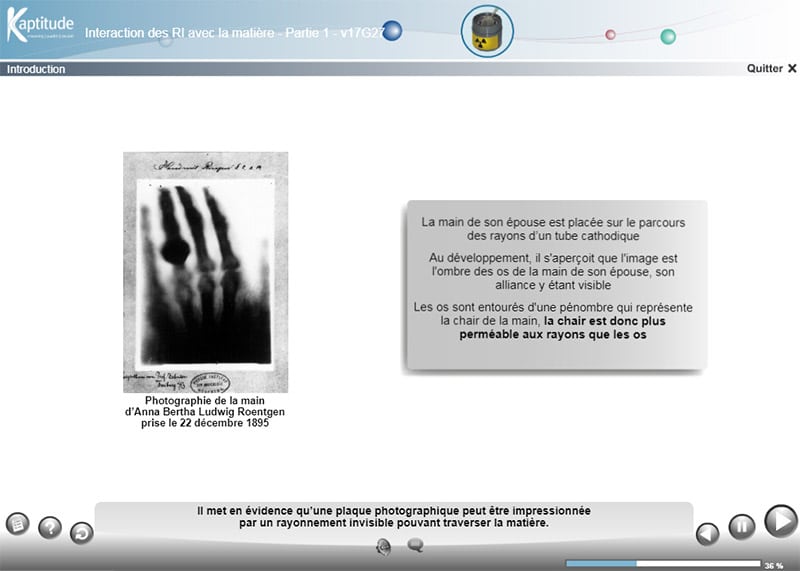Select the Introduction section label

click(x=36, y=69)
